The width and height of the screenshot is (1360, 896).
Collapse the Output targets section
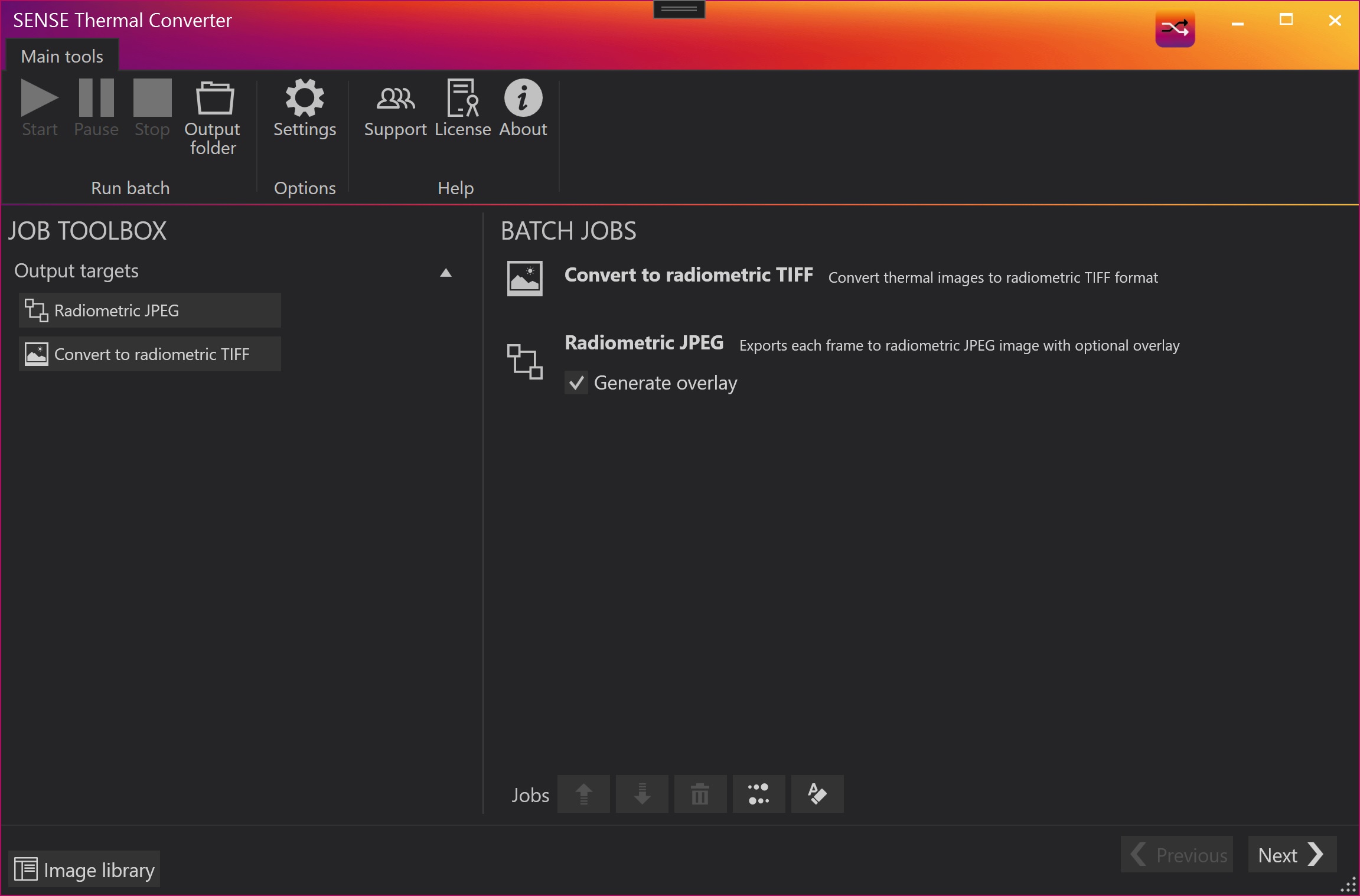pyautogui.click(x=446, y=272)
